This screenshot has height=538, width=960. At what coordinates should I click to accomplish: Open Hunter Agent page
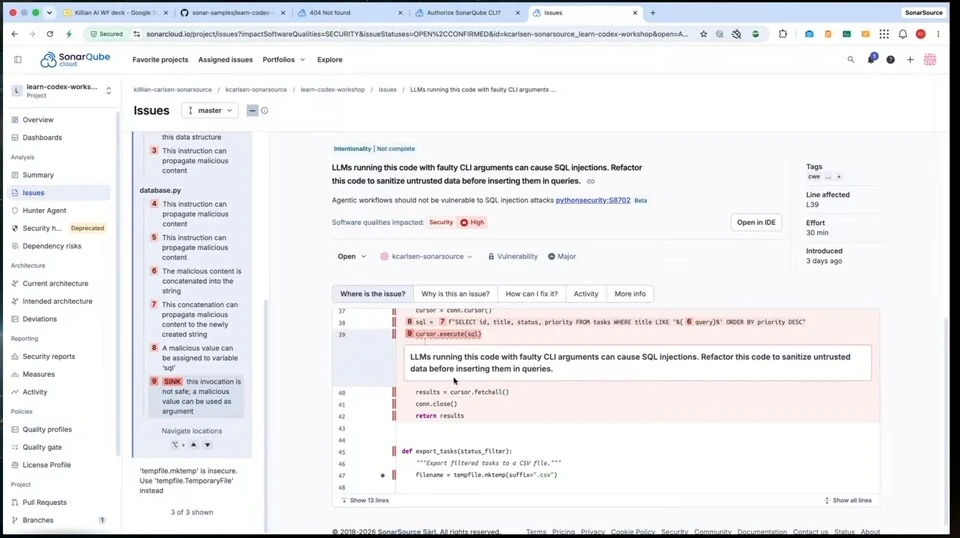(x=44, y=211)
